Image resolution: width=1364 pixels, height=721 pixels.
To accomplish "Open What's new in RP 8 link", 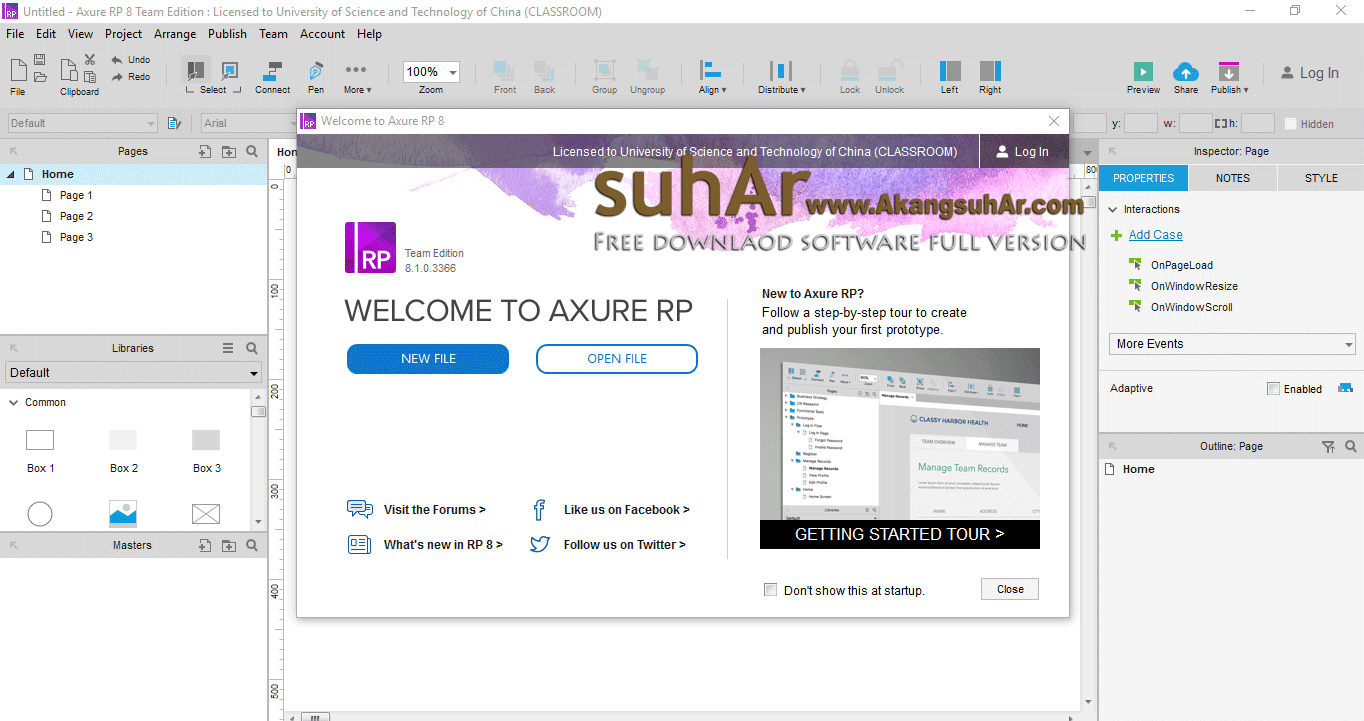I will tap(443, 545).
